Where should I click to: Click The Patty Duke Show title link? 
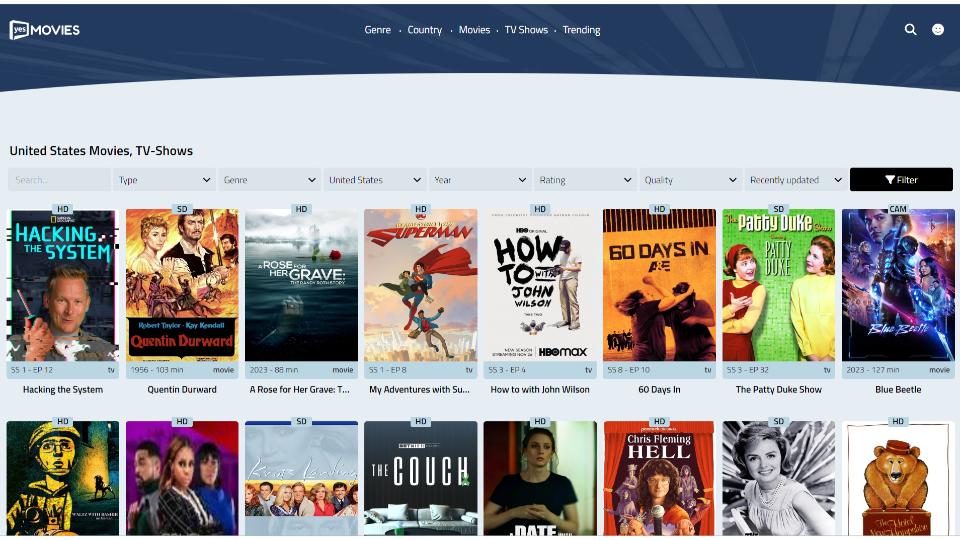coord(779,389)
